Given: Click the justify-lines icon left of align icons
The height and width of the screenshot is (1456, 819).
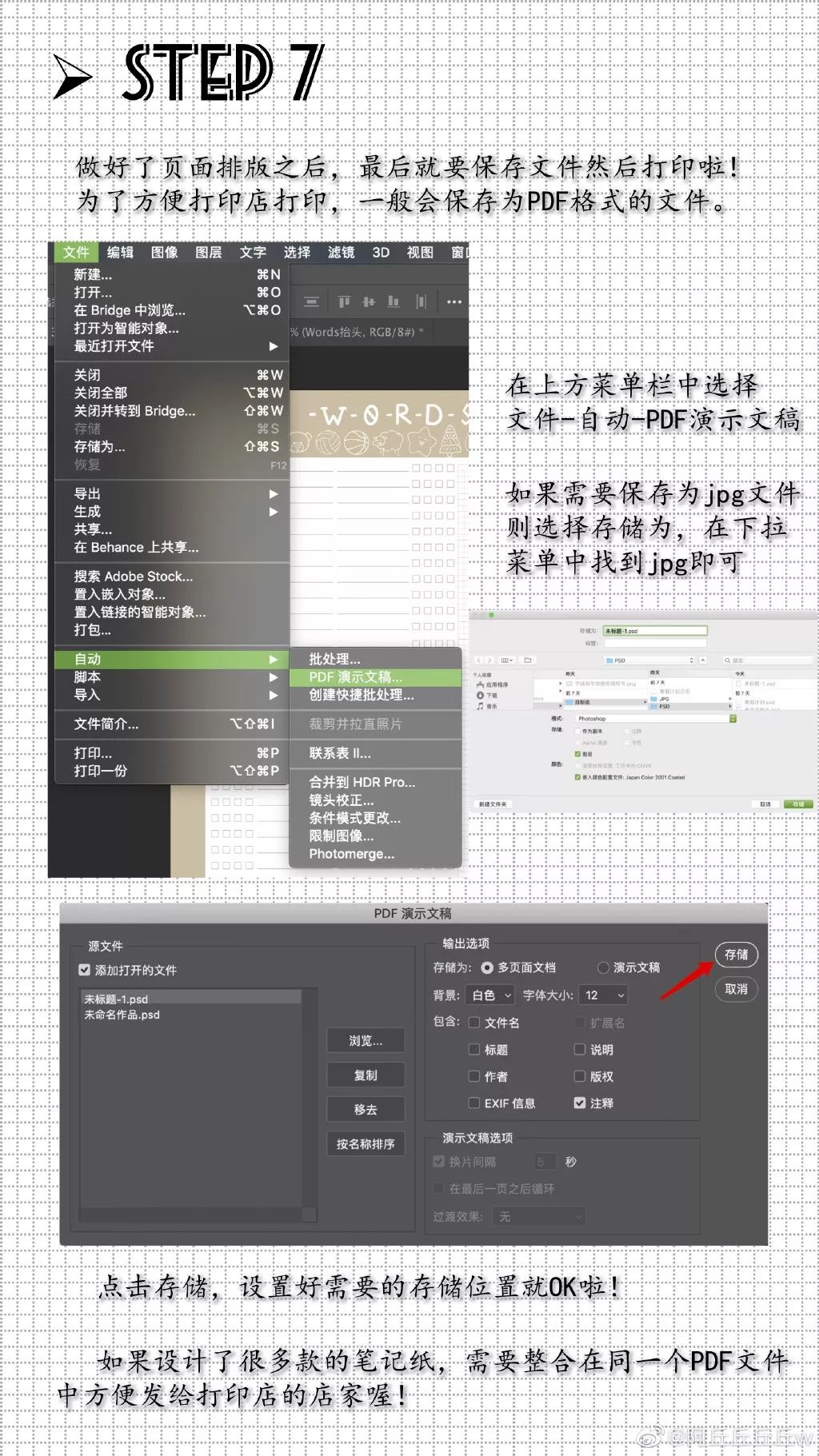Looking at the screenshot, I should point(312,301).
